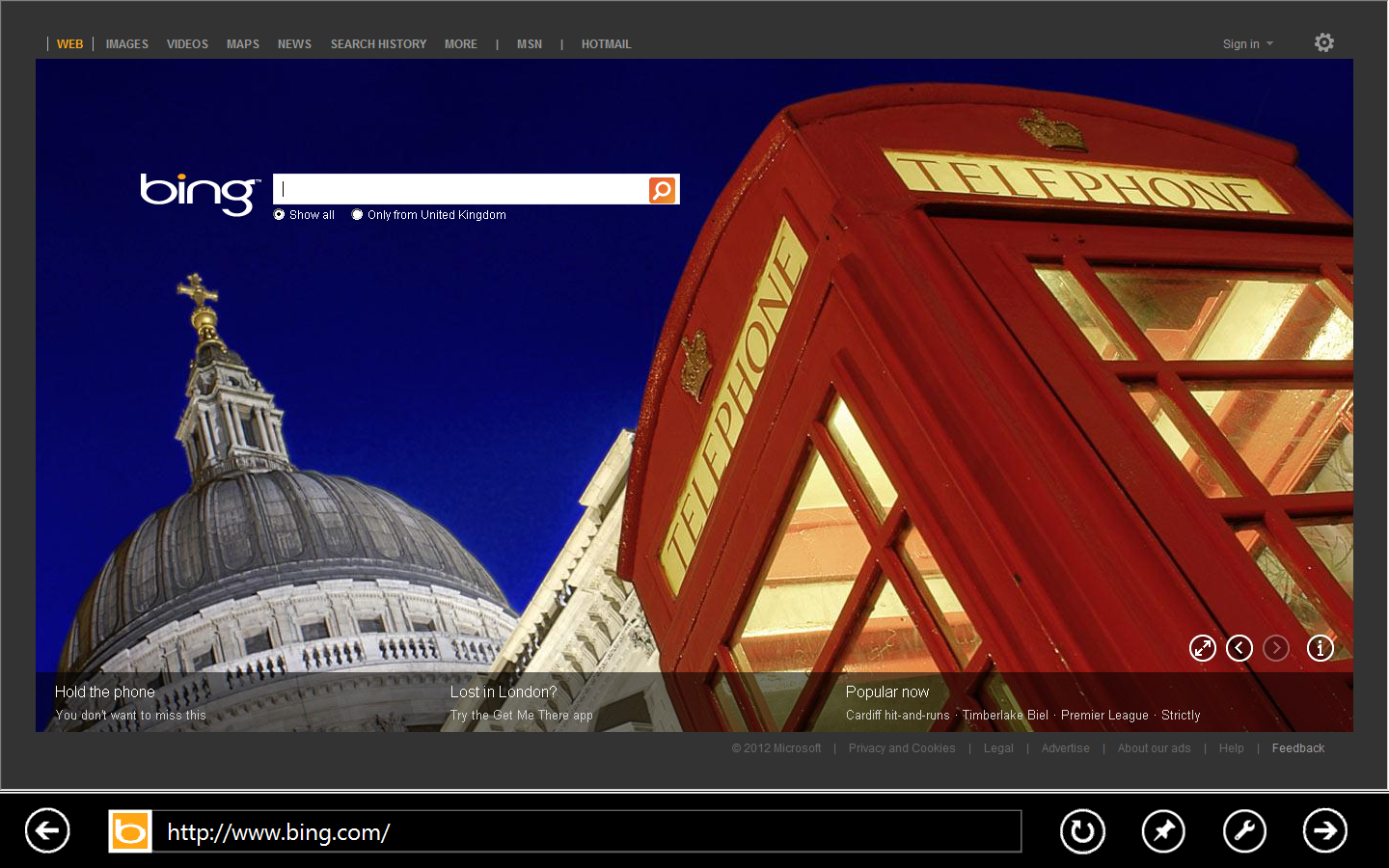1389x868 pixels.
Task: Click the Bing logo
Action: [x=201, y=194]
